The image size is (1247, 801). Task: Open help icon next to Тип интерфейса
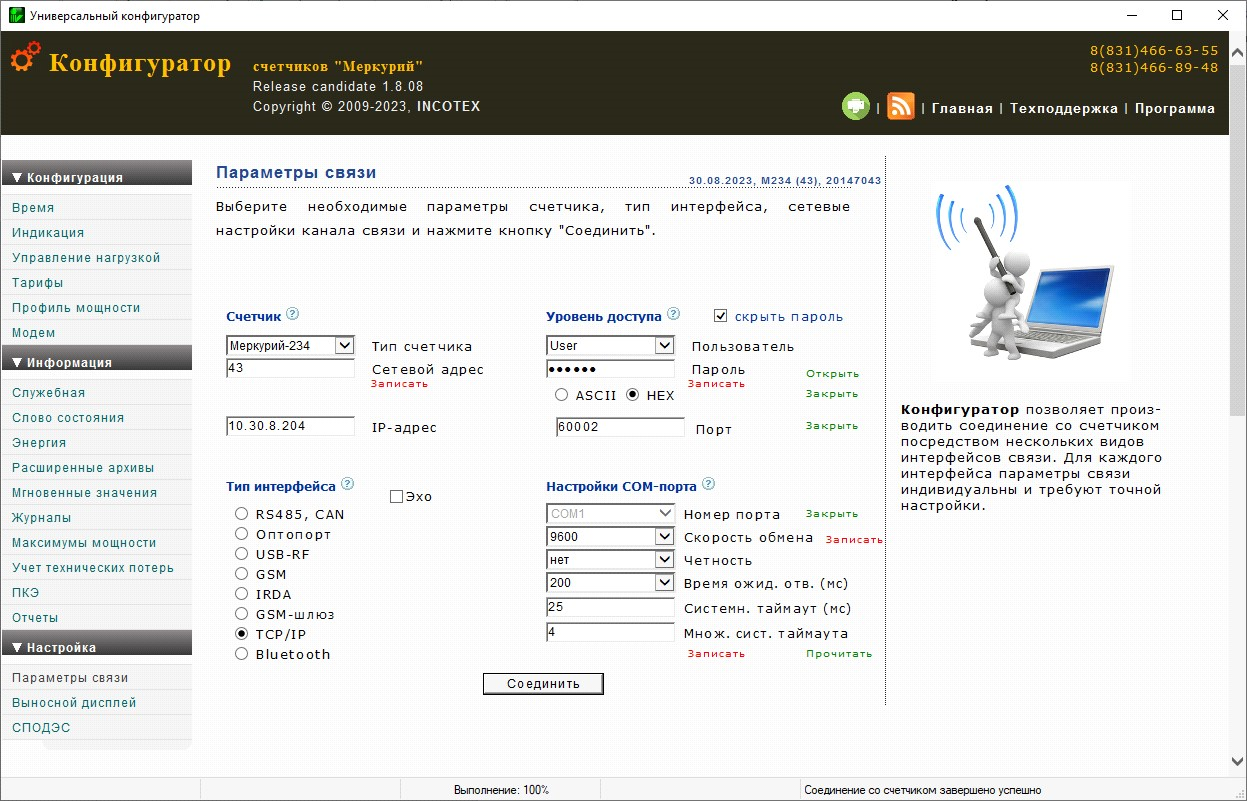347,484
